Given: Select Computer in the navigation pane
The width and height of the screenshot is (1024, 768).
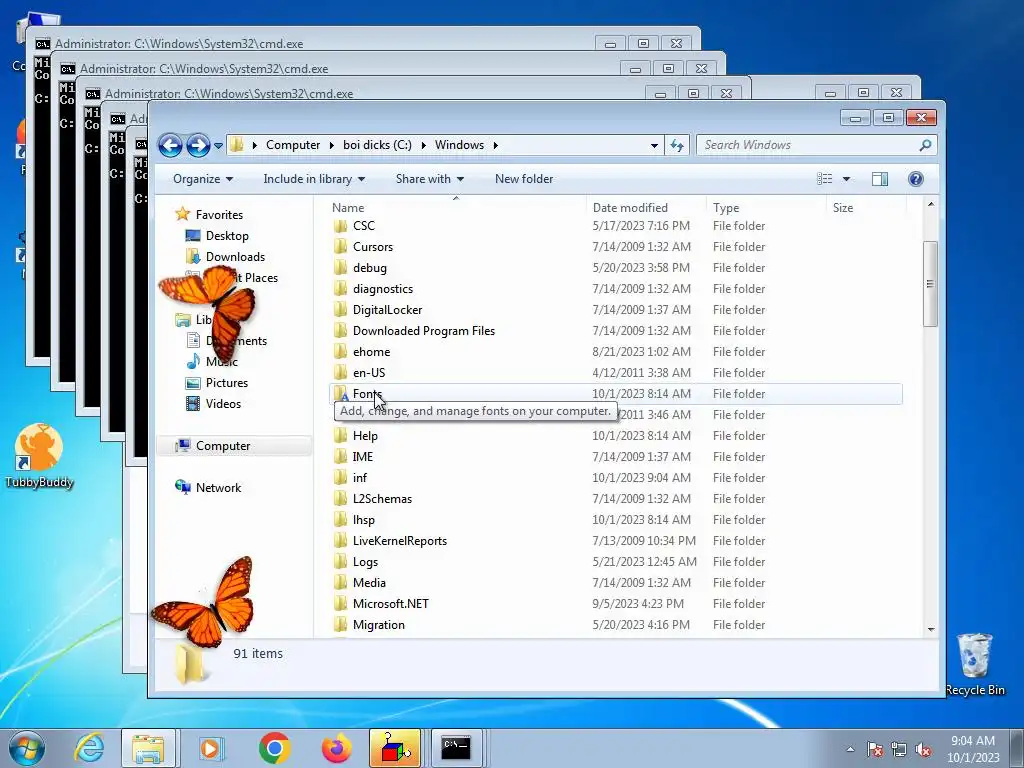Looking at the screenshot, I should pyautogui.click(x=223, y=446).
